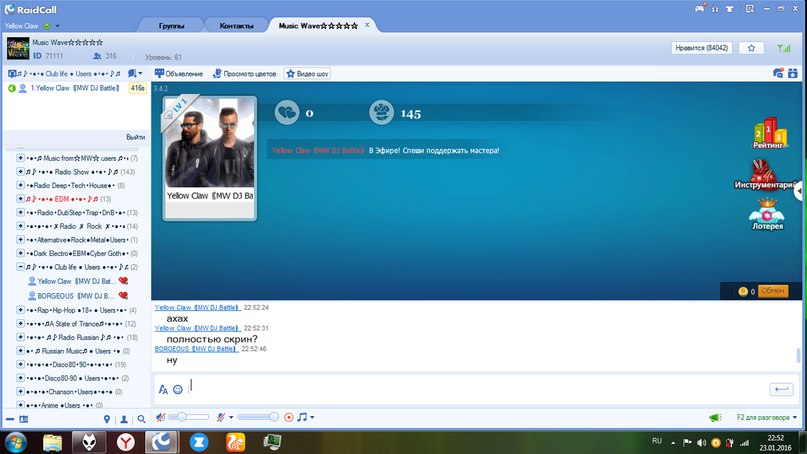Open the Видео шоу button
The image size is (807, 454).
pyautogui.click(x=307, y=74)
